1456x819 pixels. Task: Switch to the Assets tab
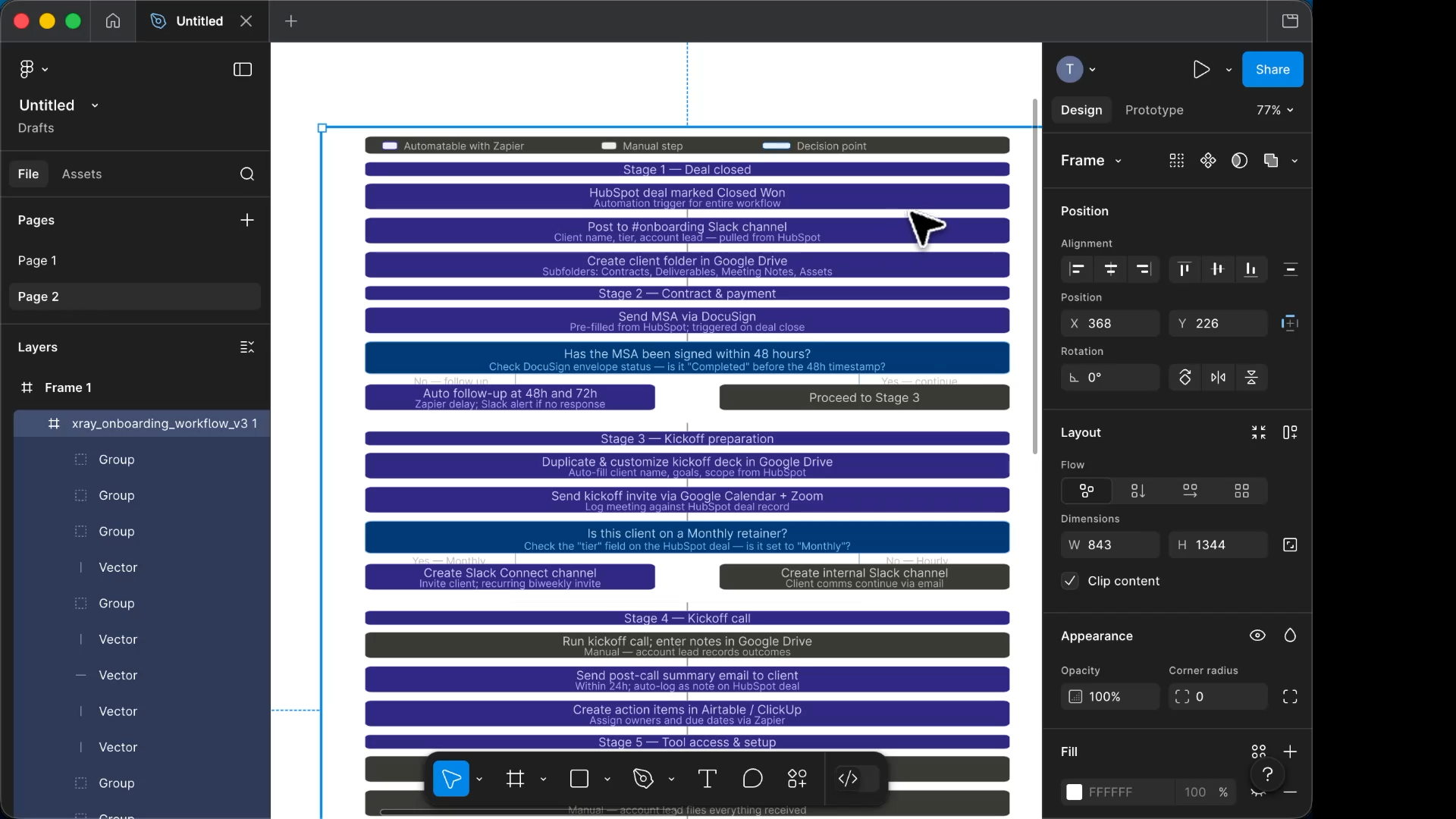[83, 174]
